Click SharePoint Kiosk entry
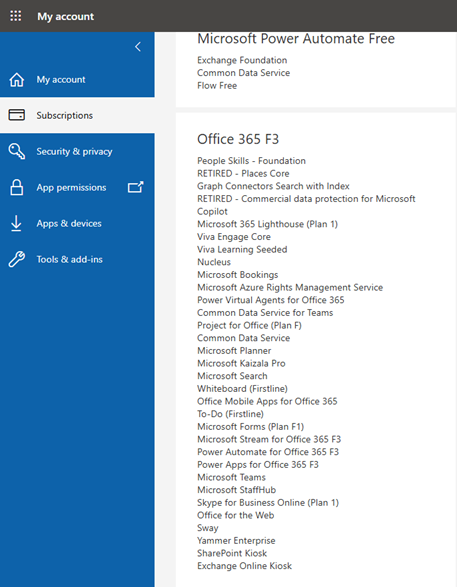 232,554
